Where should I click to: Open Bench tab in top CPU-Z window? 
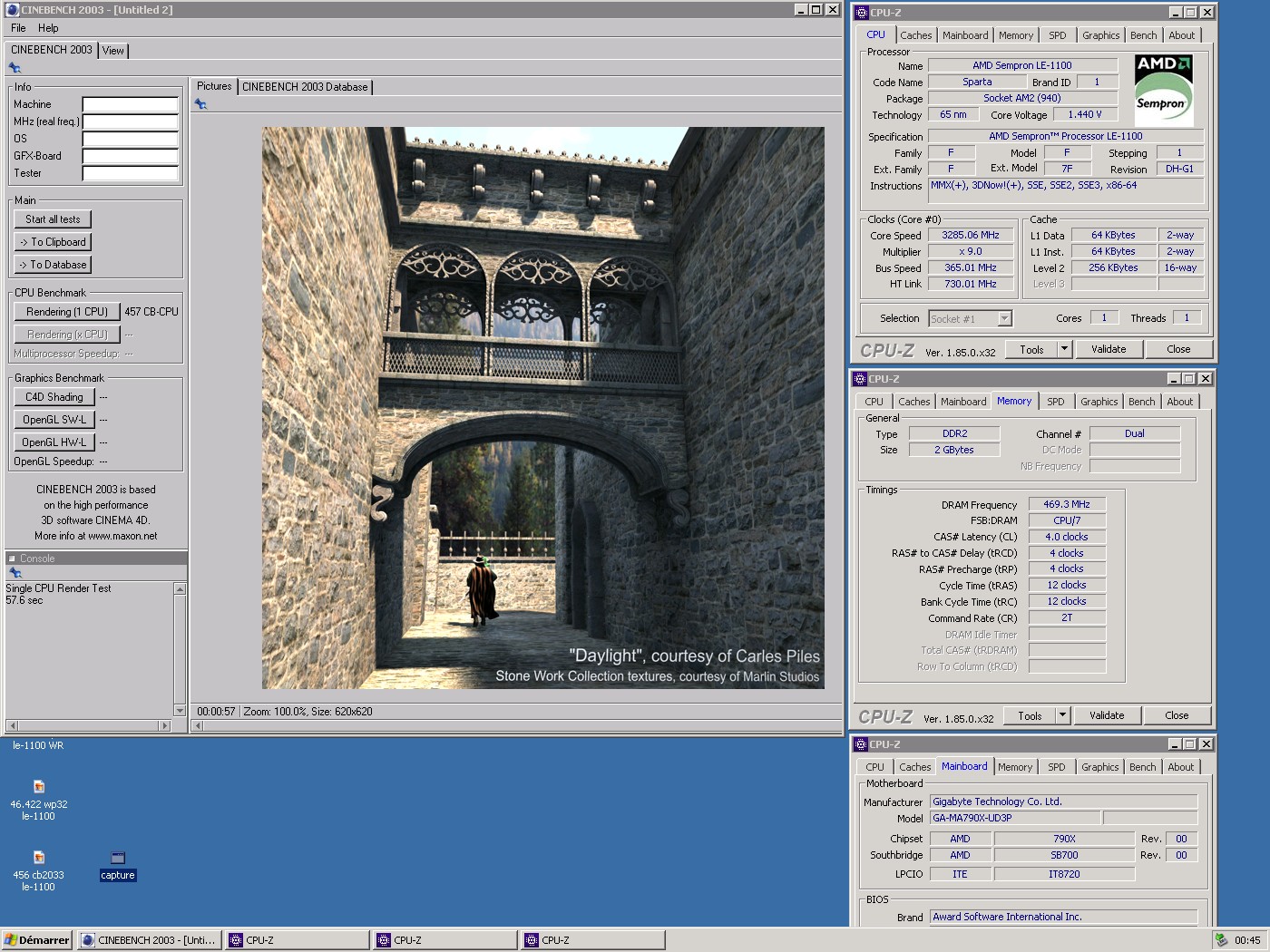[1144, 35]
